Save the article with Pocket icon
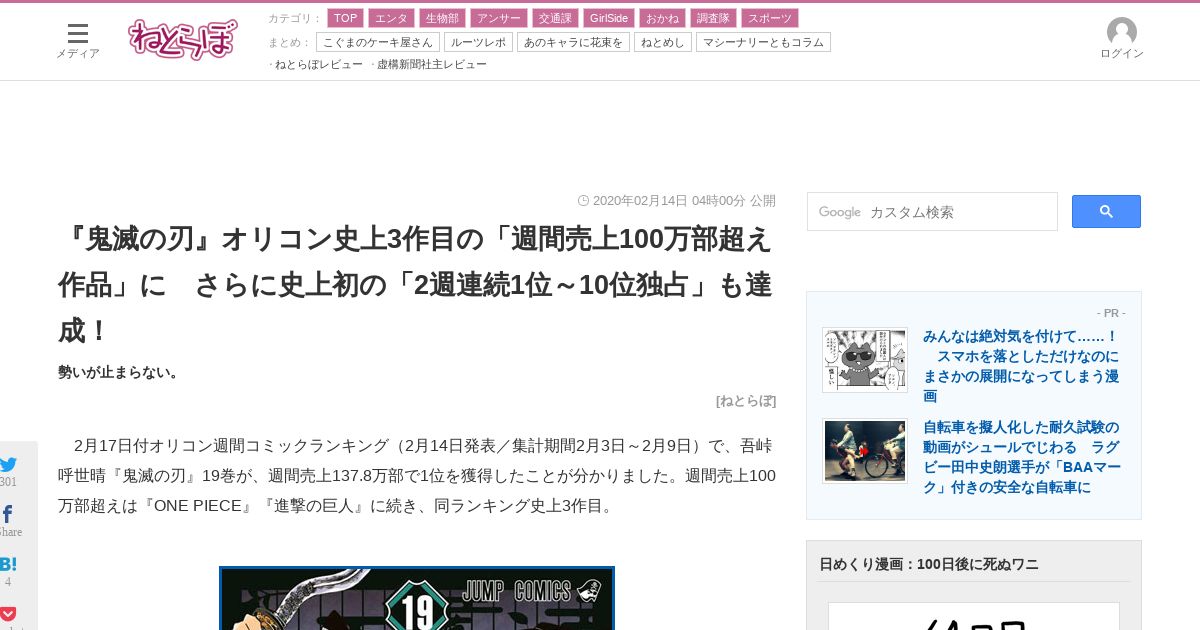 8,614
